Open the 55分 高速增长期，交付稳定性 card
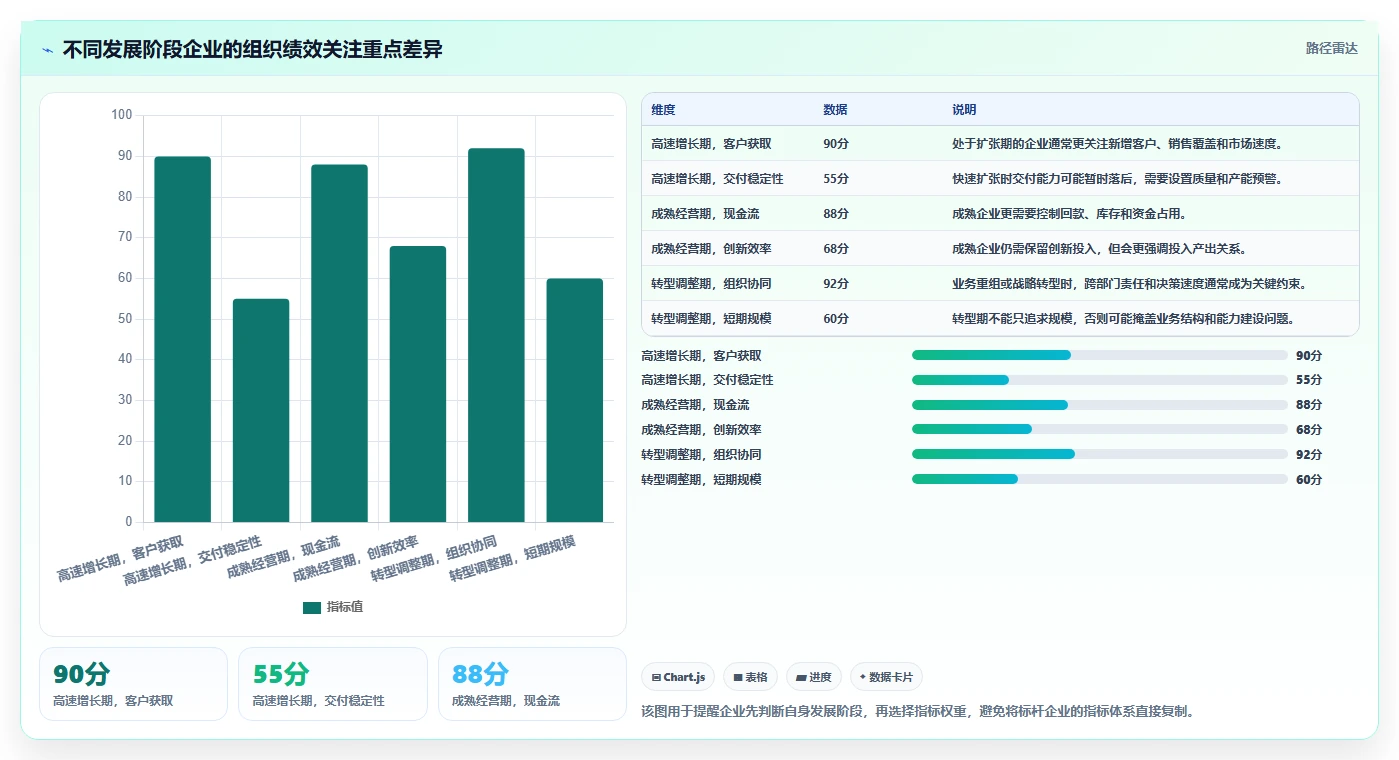 (333, 684)
